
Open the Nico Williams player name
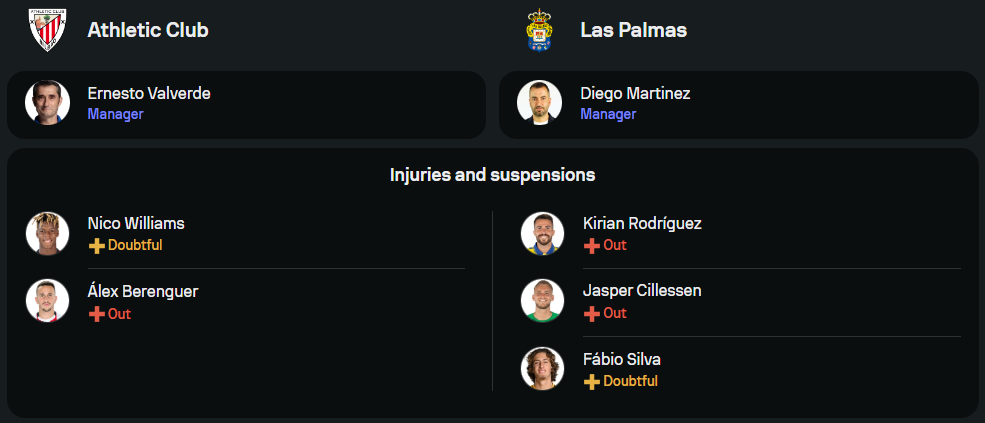(136, 224)
